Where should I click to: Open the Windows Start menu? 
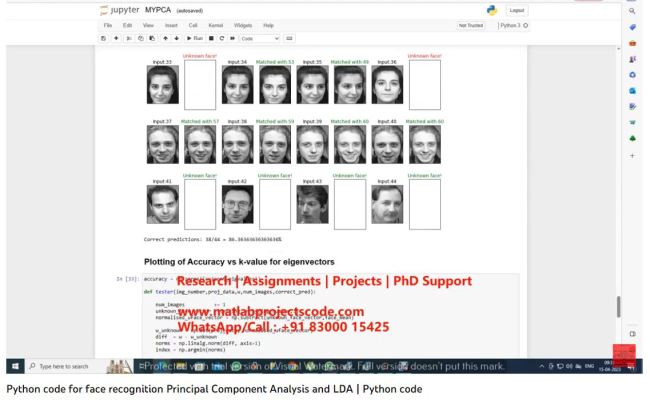click(x=15, y=366)
